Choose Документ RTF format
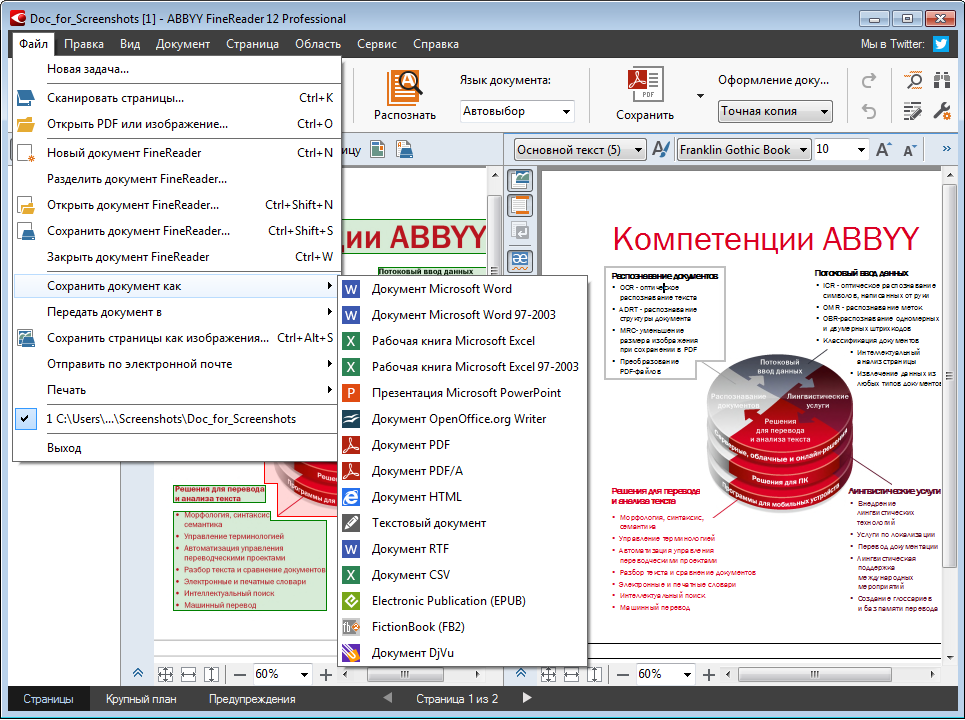This screenshot has height=720, width=965. tap(462, 549)
